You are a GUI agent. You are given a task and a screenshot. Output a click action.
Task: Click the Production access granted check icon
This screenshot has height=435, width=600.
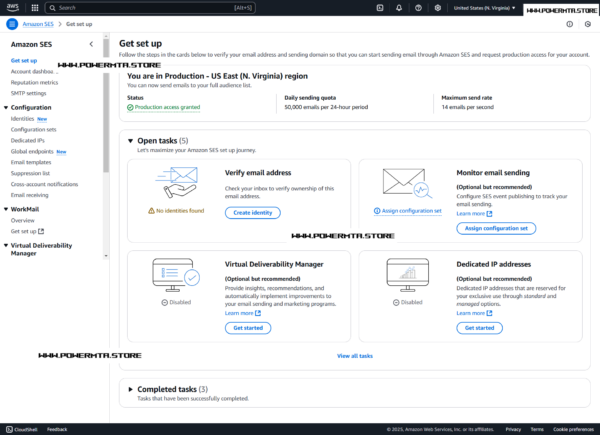(x=130, y=108)
